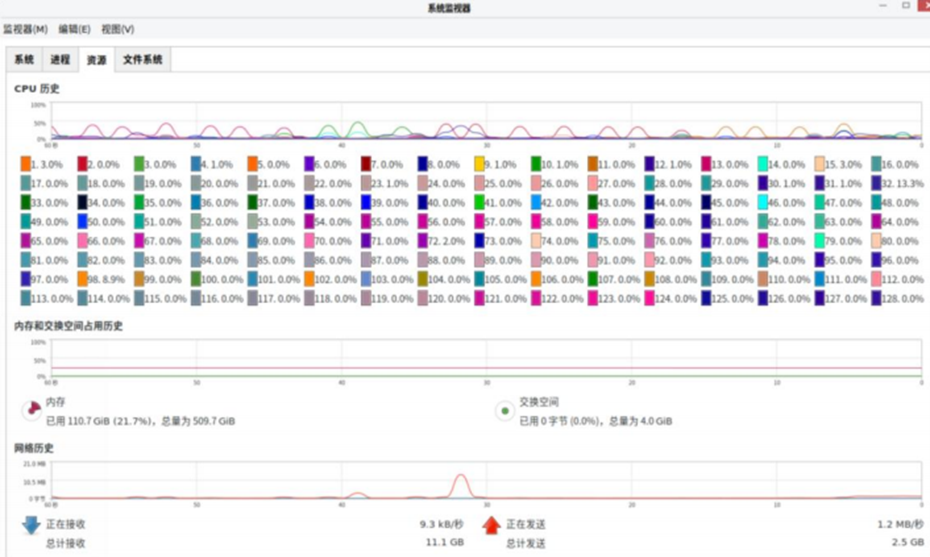
Task: Open the 视图(V) menu
Action: coord(117,29)
